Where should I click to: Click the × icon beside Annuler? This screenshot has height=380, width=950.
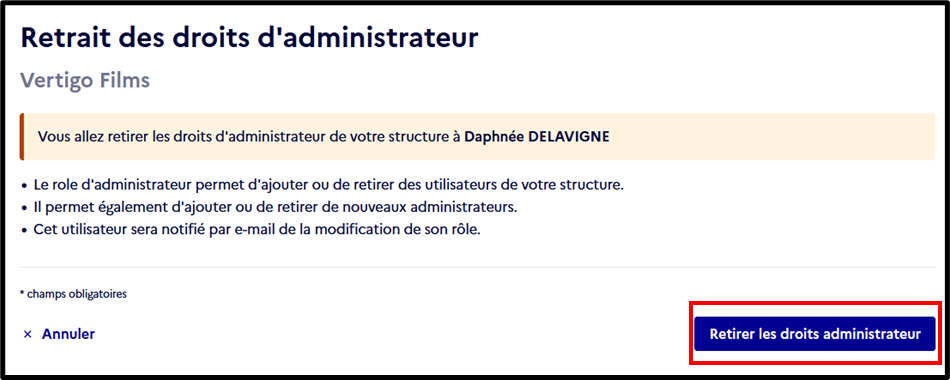coord(27,334)
